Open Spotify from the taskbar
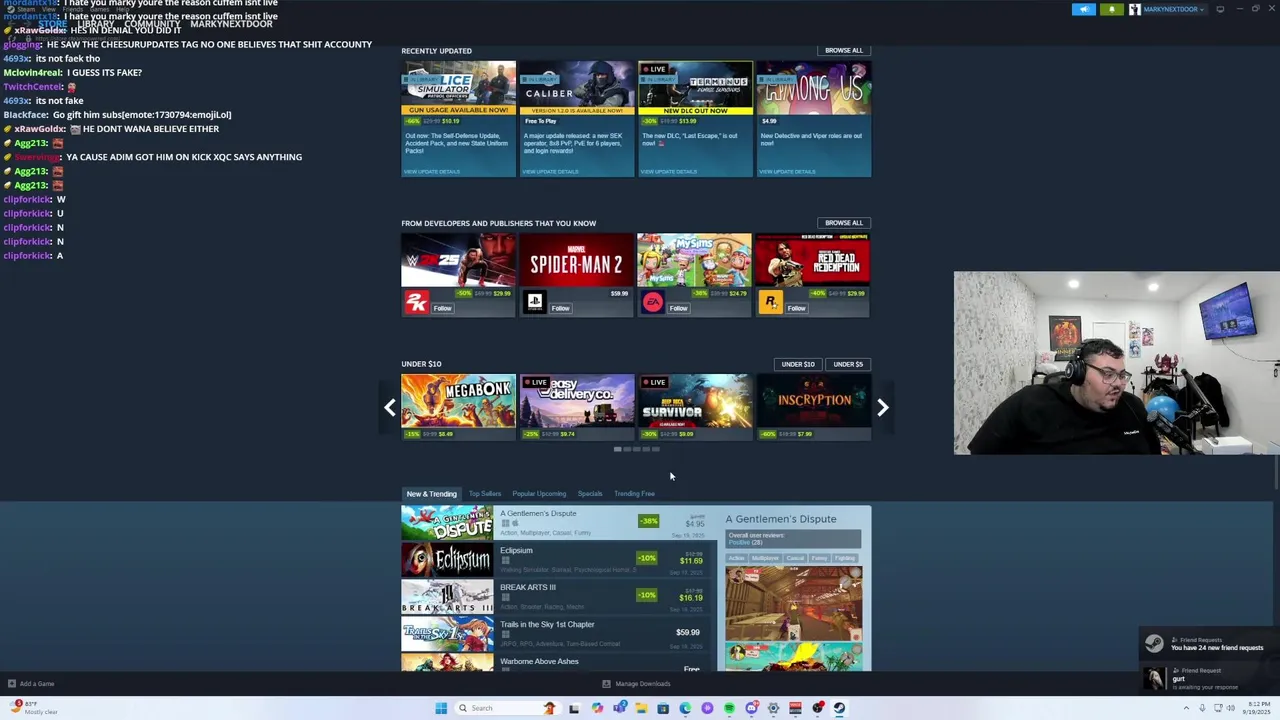This screenshot has width=1280, height=720. [729, 708]
